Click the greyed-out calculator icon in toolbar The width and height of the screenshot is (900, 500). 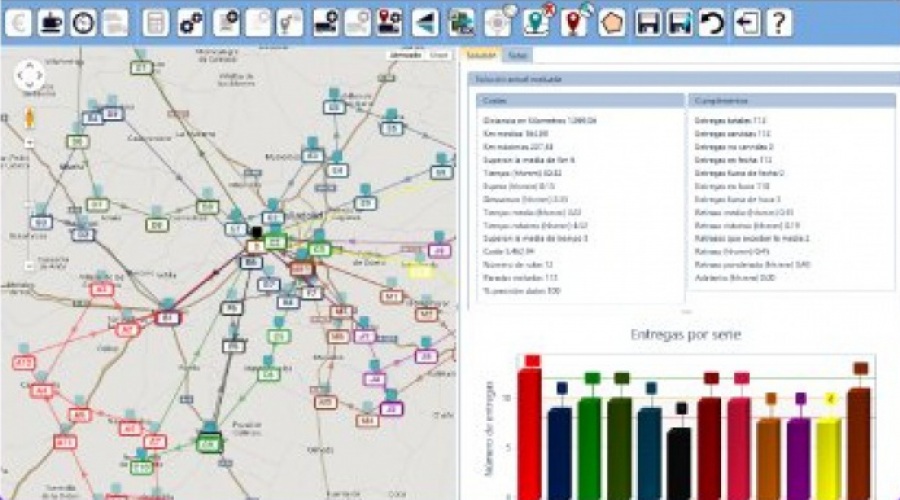(x=156, y=23)
